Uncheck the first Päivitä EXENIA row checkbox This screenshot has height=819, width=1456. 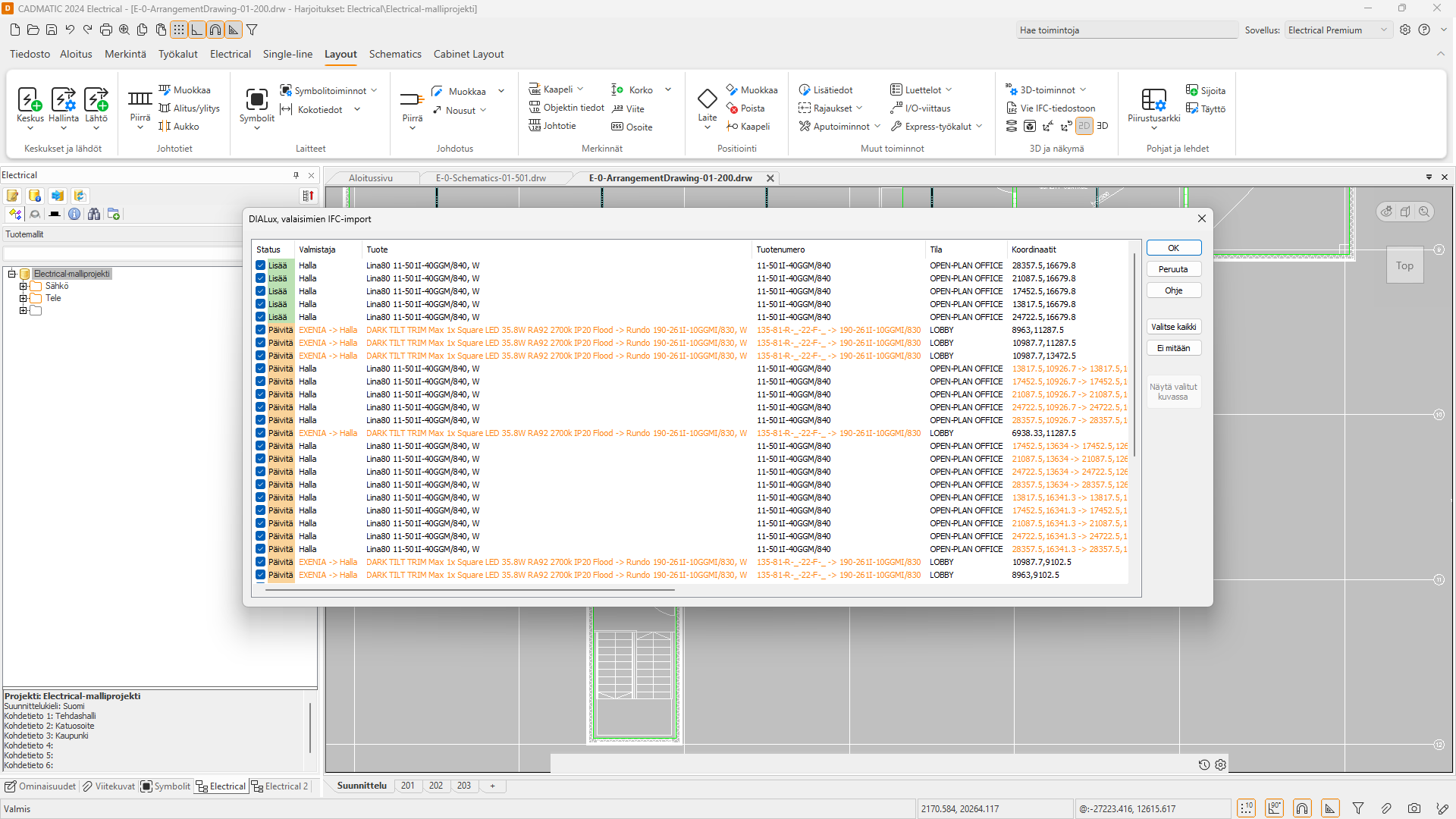coord(260,330)
